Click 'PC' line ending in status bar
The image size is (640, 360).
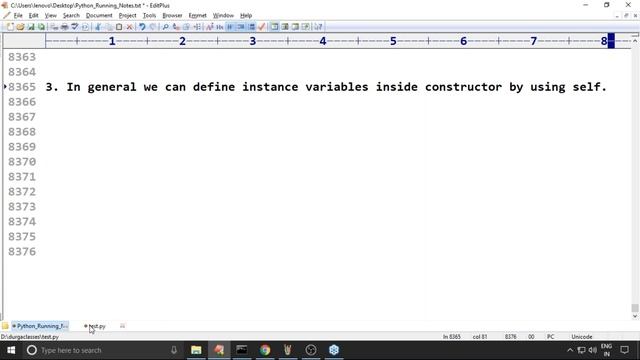click(x=550, y=337)
